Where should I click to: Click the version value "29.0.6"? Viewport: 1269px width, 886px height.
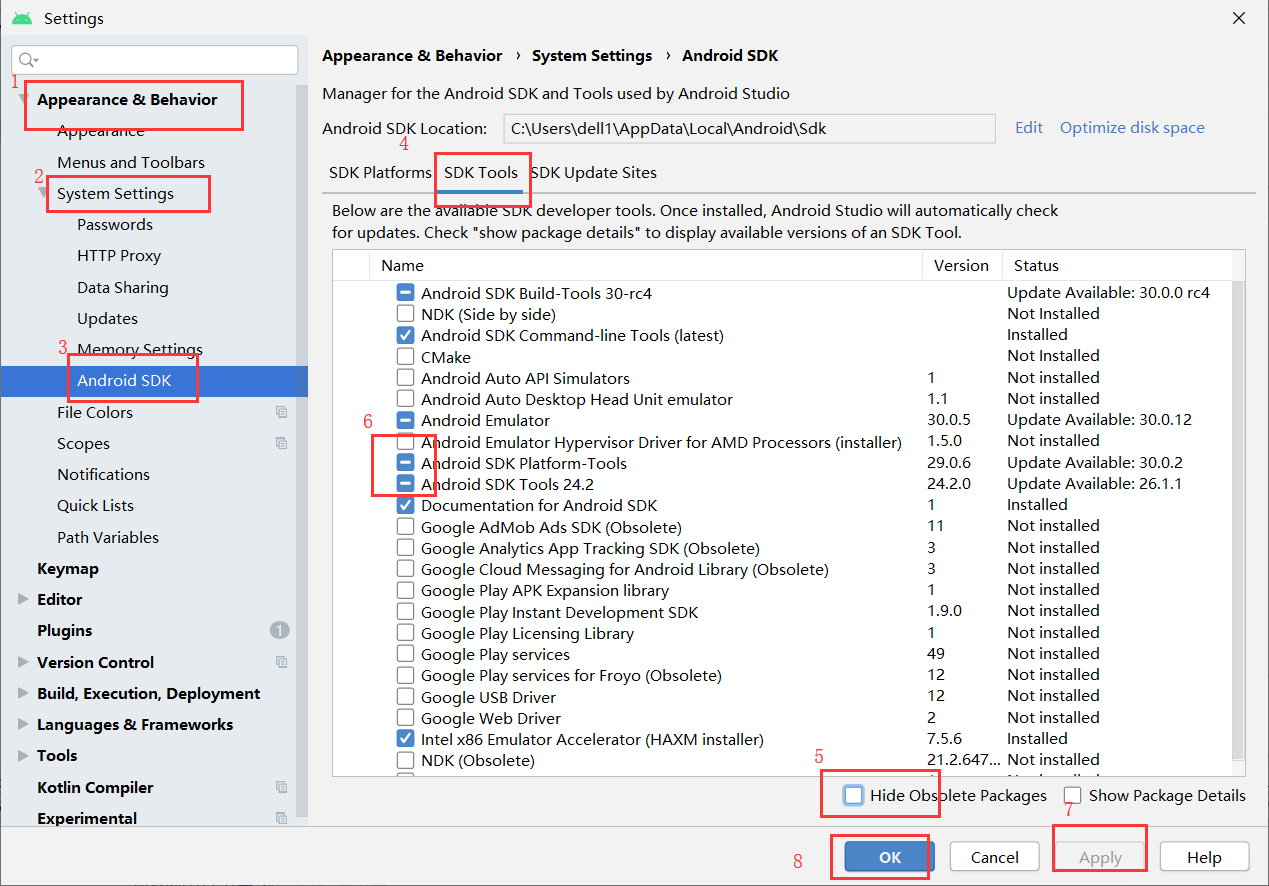click(x=949, y=463)
